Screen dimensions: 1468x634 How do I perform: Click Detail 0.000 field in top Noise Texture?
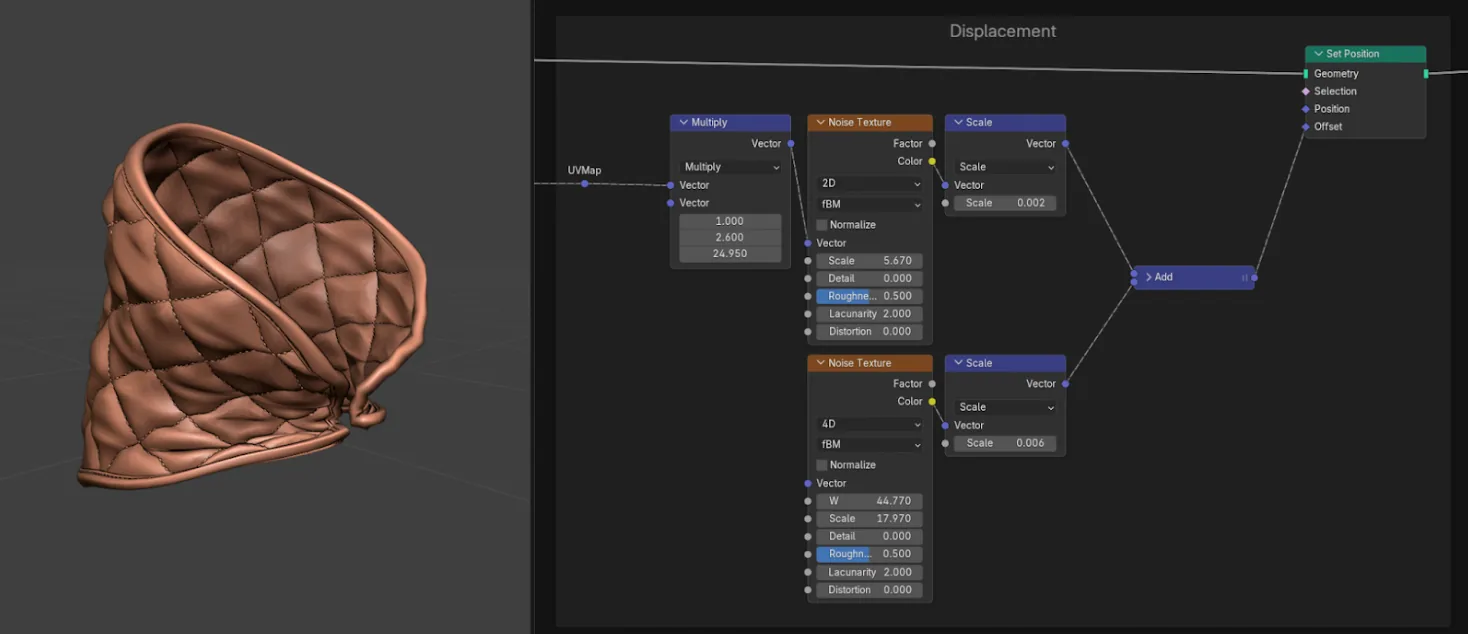(x=870, y=279)
